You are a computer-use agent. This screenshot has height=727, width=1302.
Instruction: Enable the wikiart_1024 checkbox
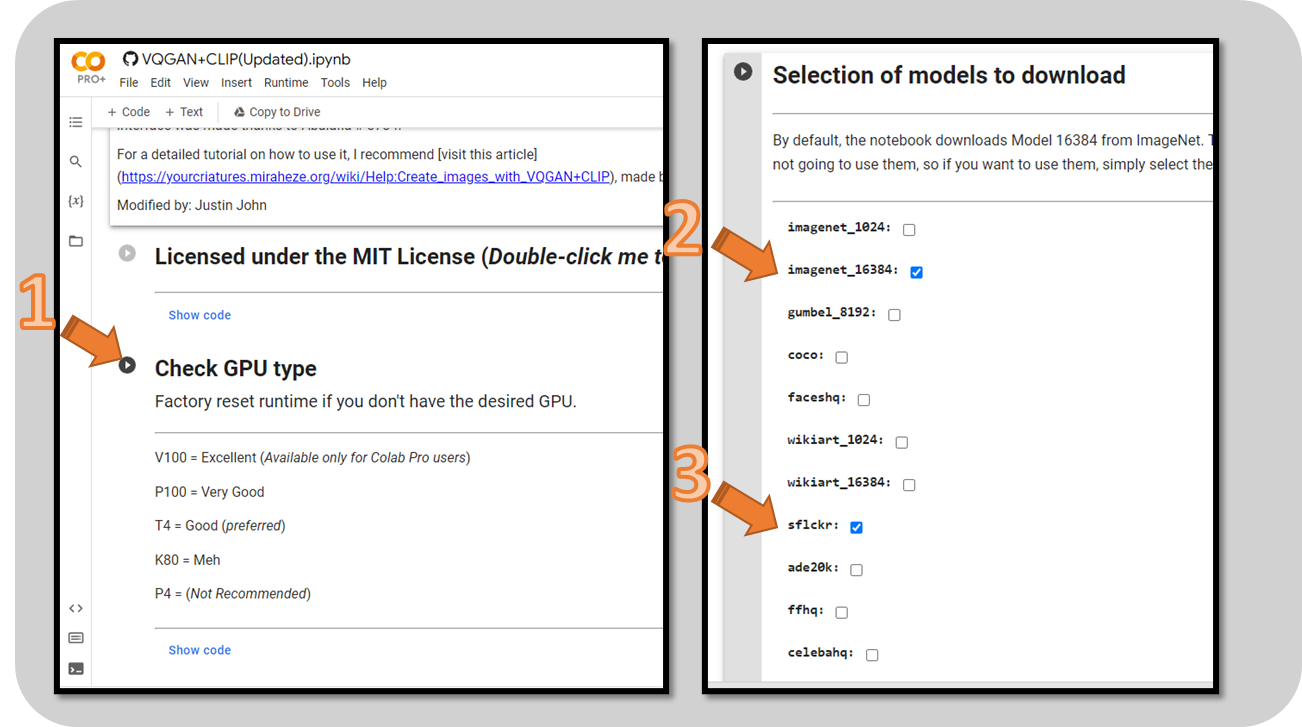(901, 442)
